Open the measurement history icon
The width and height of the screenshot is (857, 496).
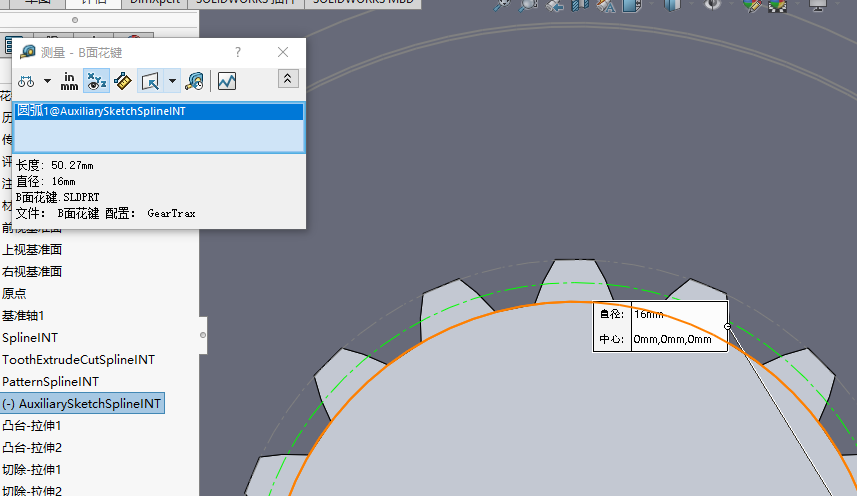[x=195, y=81]
